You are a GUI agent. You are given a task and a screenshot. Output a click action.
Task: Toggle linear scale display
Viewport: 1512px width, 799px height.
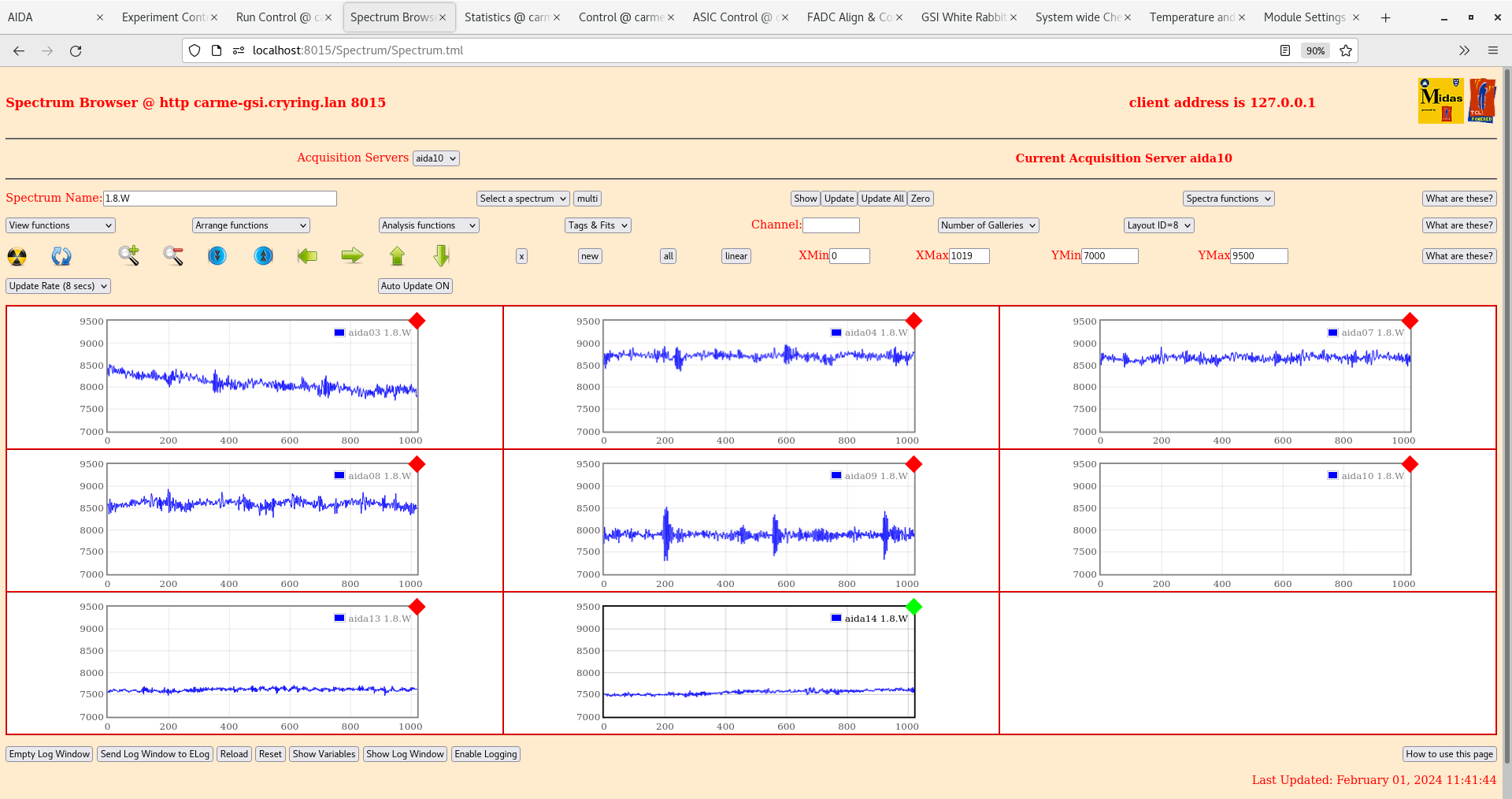click(x=735, y=256)
